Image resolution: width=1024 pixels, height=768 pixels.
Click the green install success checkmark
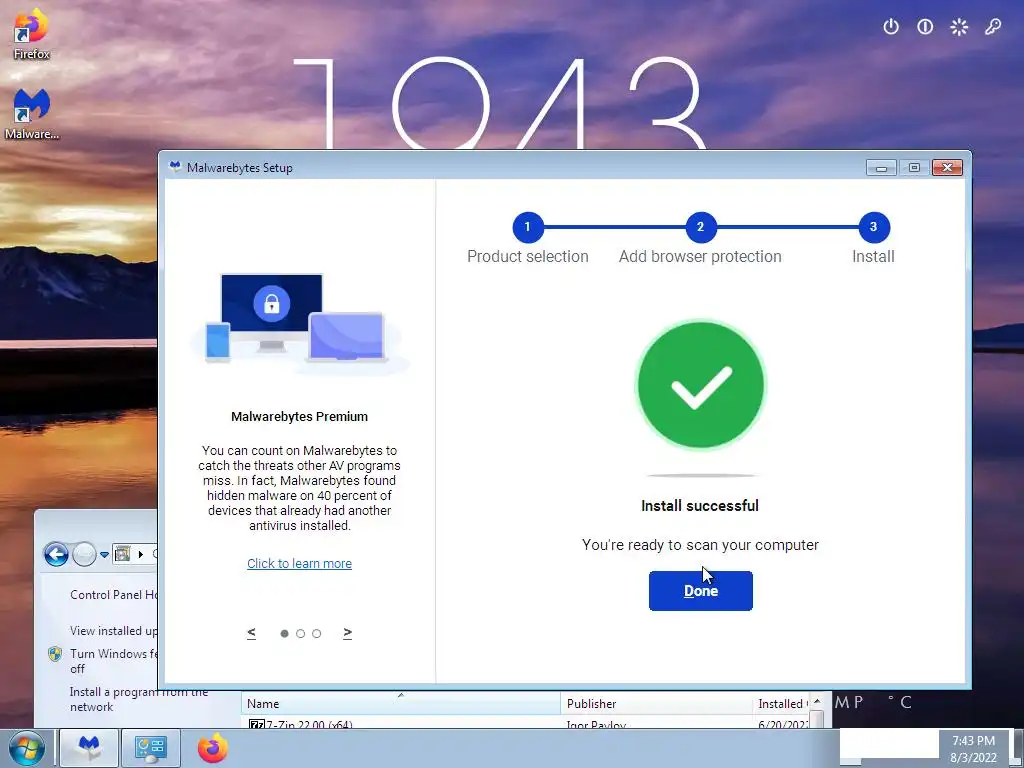point(700,385)
